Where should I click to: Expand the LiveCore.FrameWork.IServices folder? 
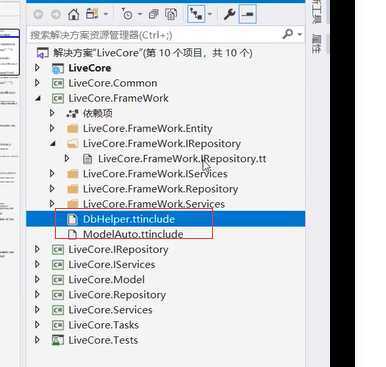point(52,174)
